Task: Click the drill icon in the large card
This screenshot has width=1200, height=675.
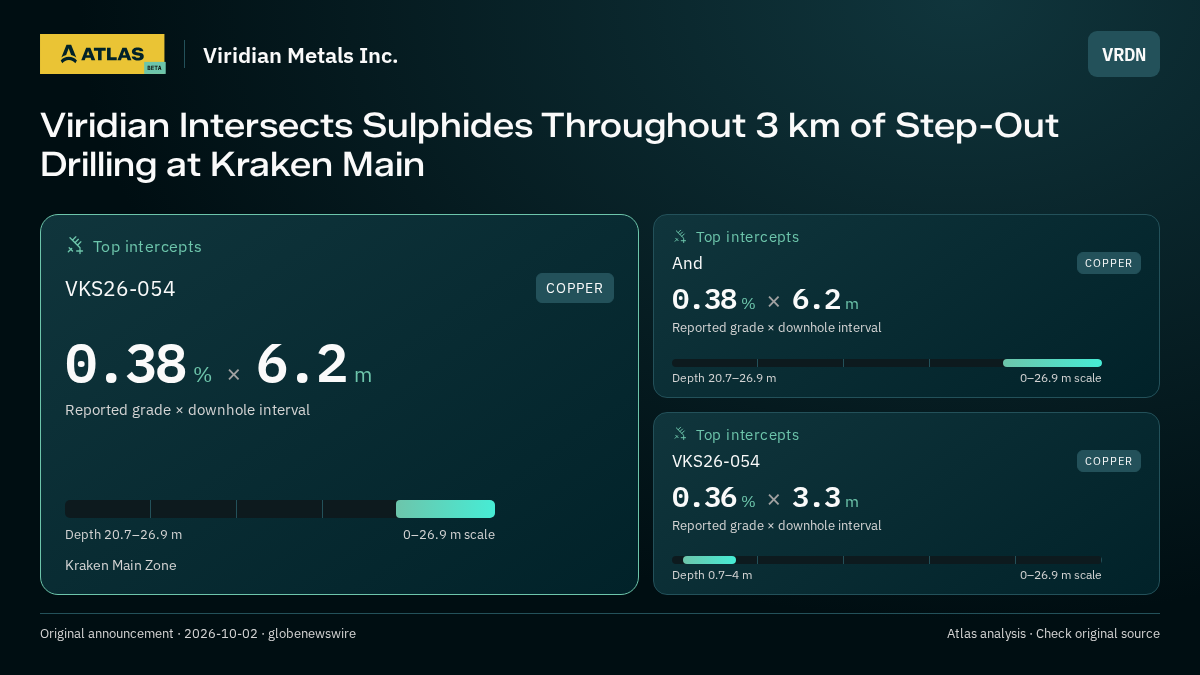Action: [75, 245]
